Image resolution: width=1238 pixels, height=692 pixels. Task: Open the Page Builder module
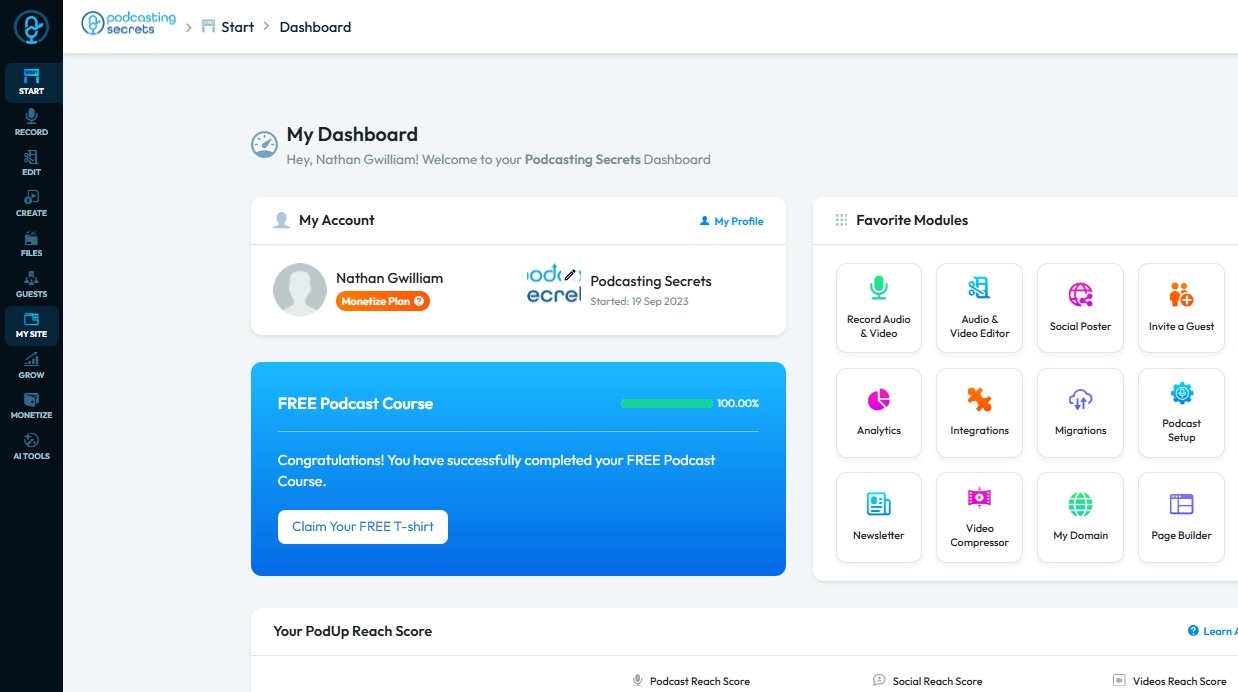click(x=1181, y=517)
